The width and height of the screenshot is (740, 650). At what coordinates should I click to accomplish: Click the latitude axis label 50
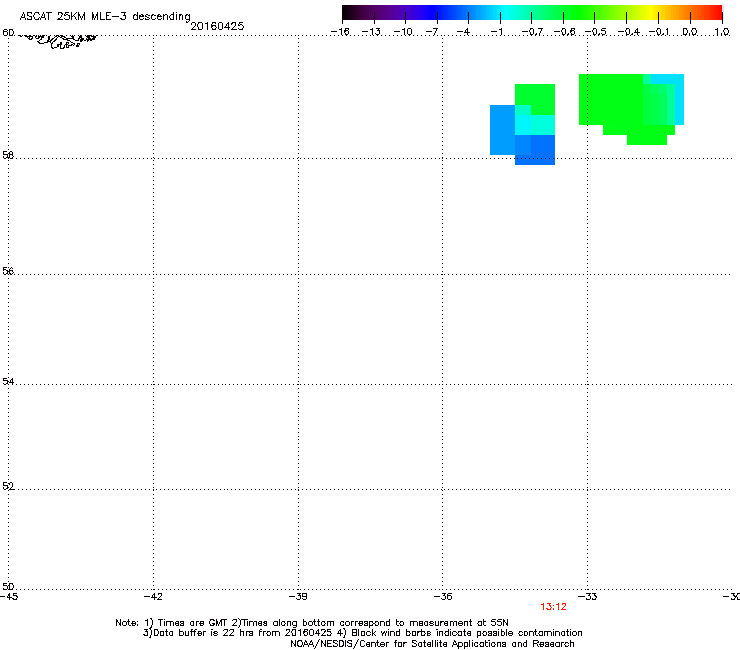(x=8, y=586)
